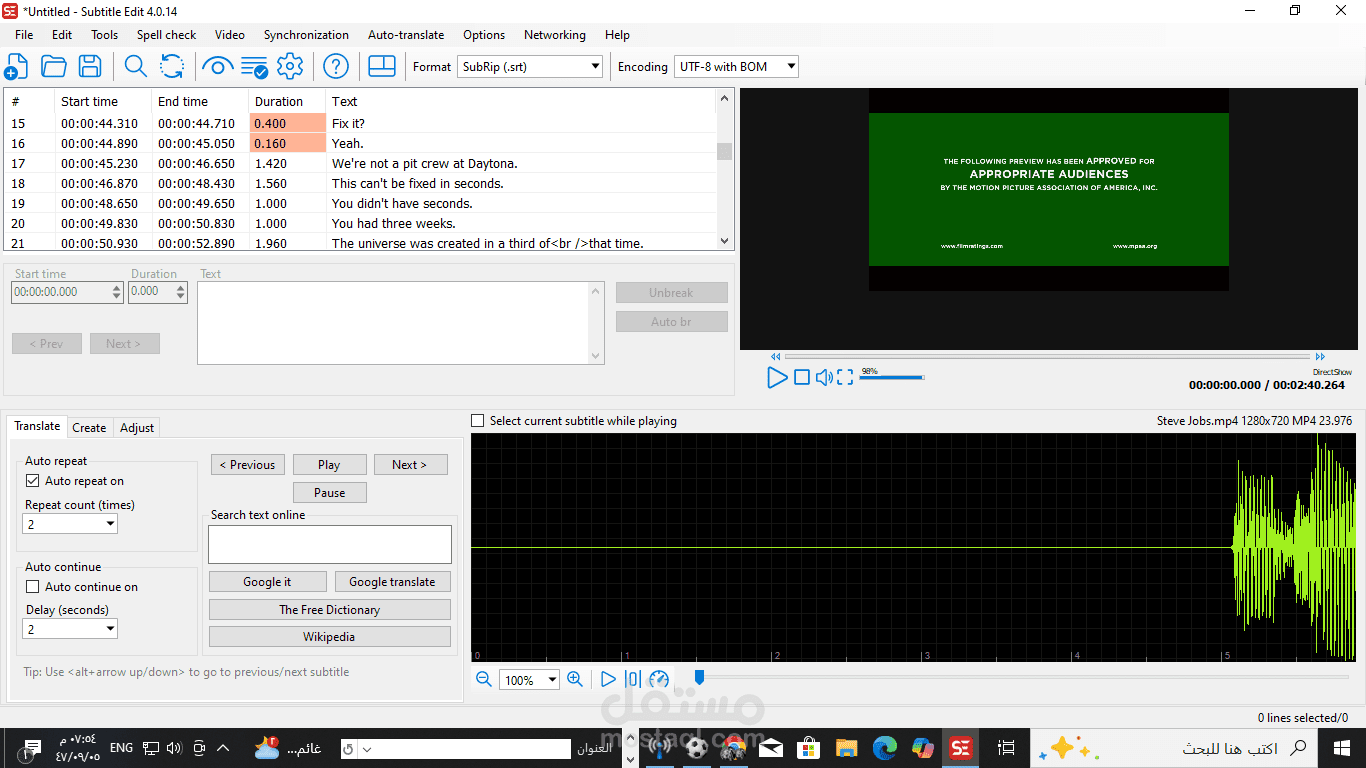Open the Spell check menu
The width and height of the screenshot is (1366, 768).
[166, 34]
